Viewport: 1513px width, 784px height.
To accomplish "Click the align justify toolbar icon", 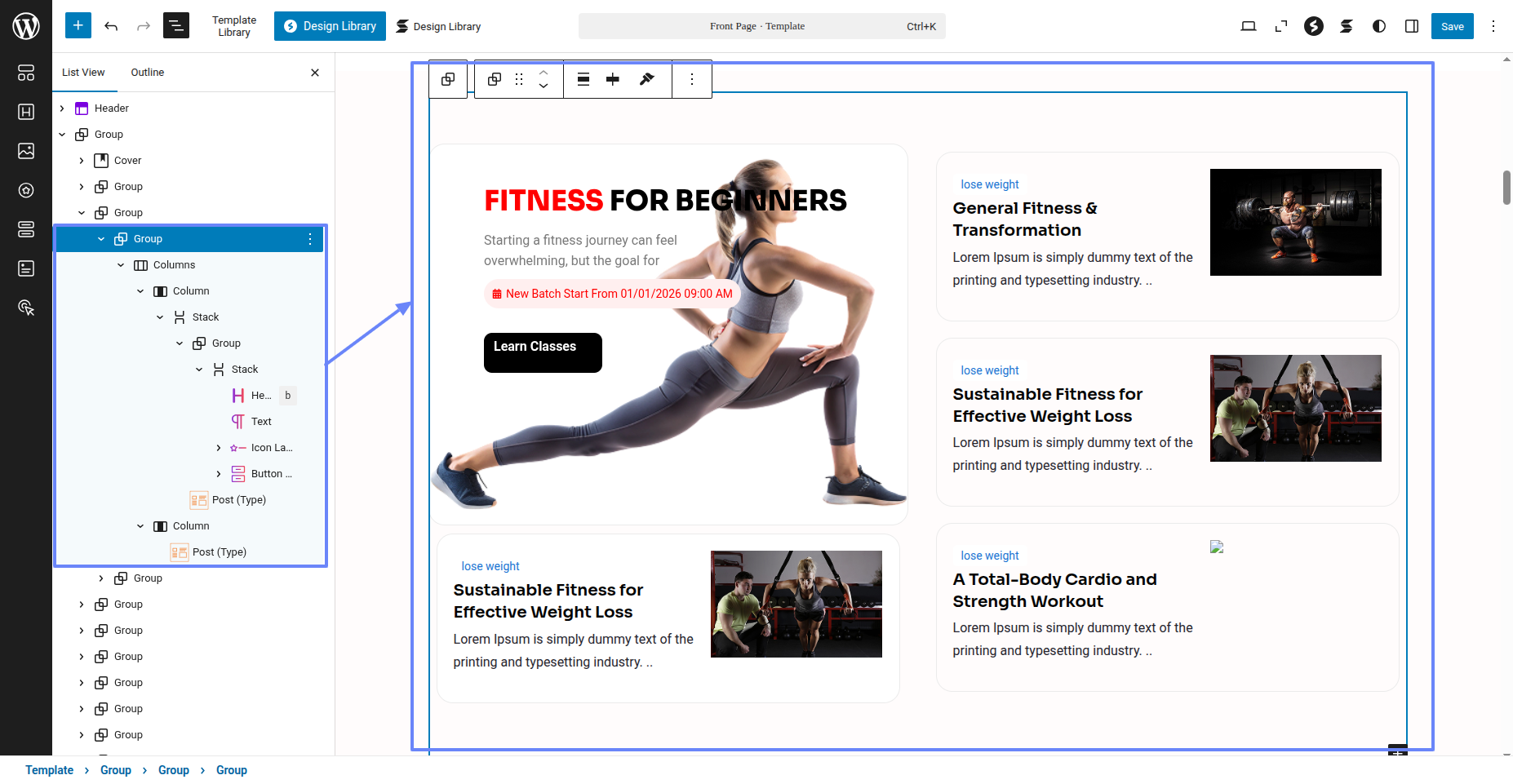I will (583, 79).
